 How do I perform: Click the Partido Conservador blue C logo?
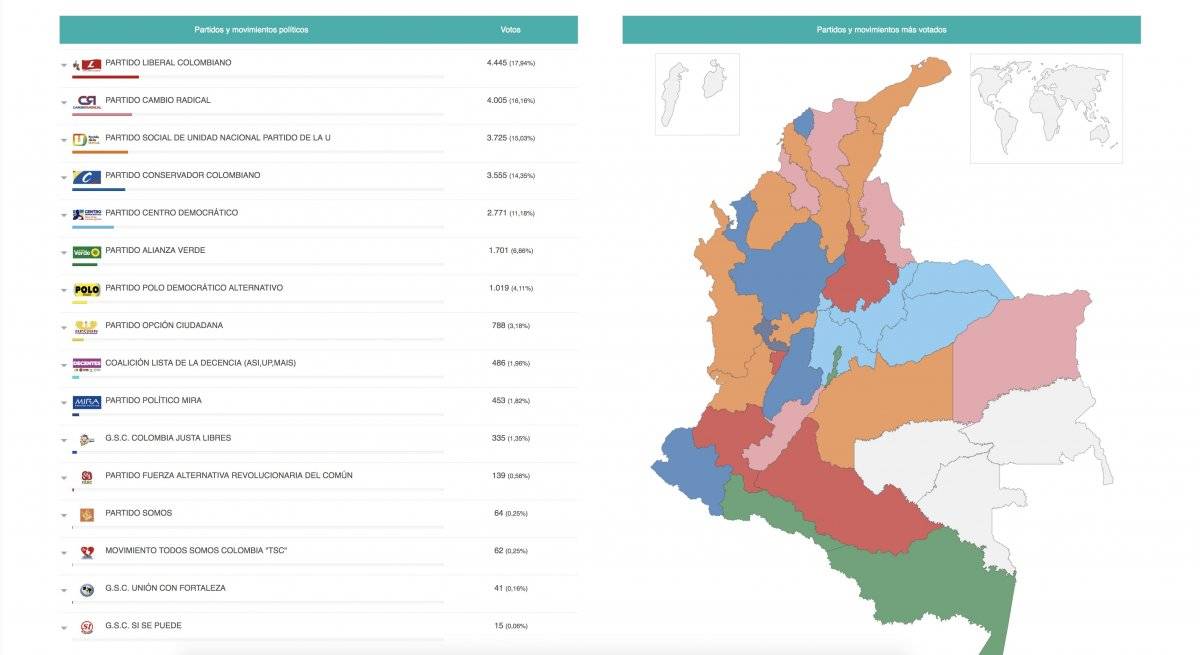click(87, 176)
